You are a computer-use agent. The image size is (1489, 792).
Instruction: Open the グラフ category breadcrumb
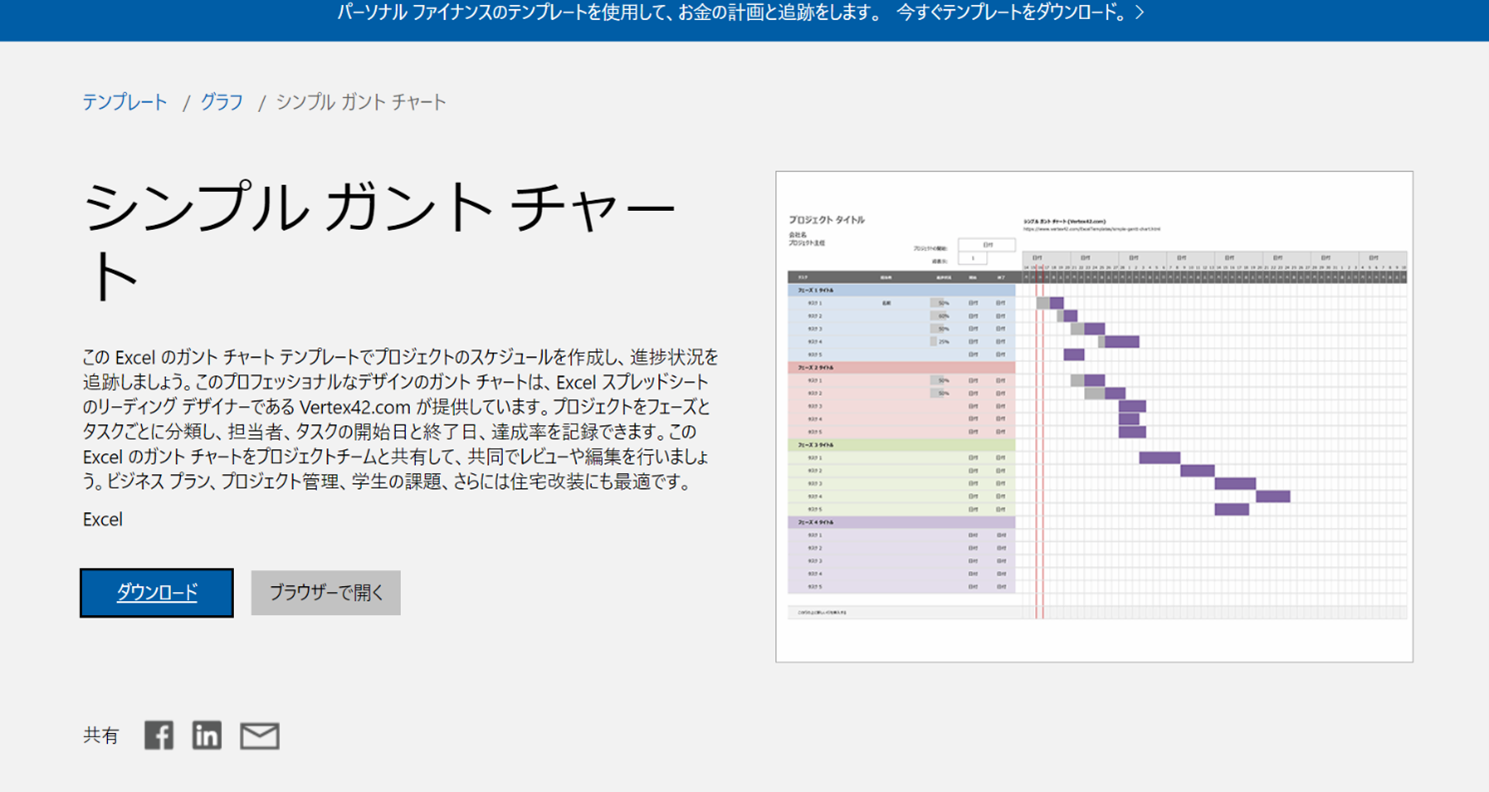point(221,101)
